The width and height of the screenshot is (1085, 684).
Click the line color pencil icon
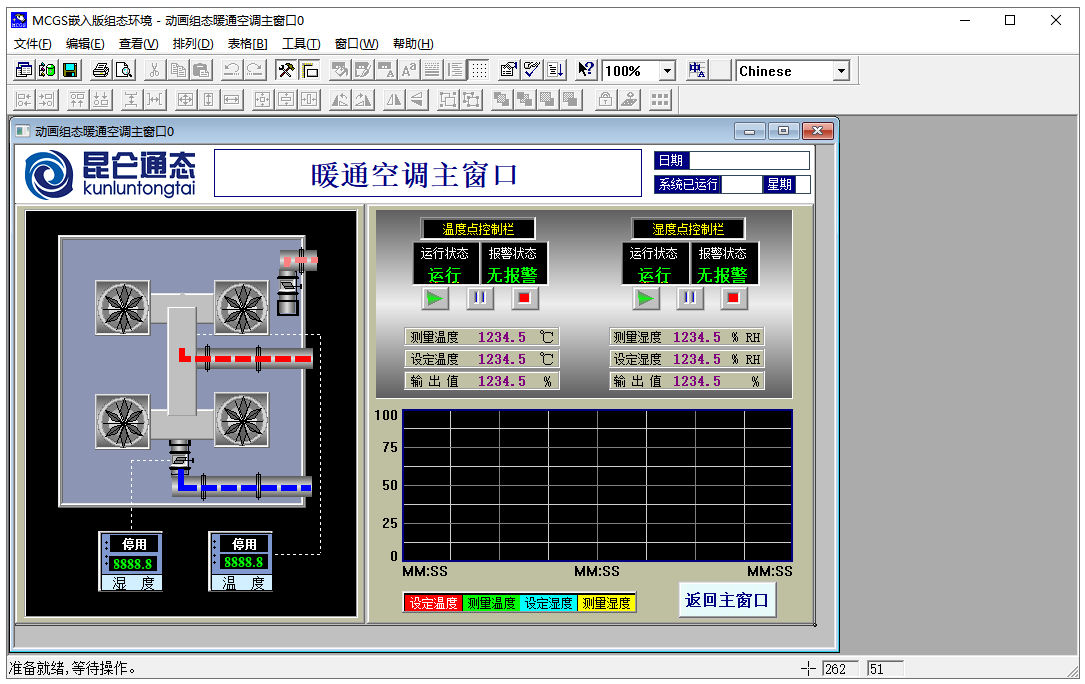point(363,70)
